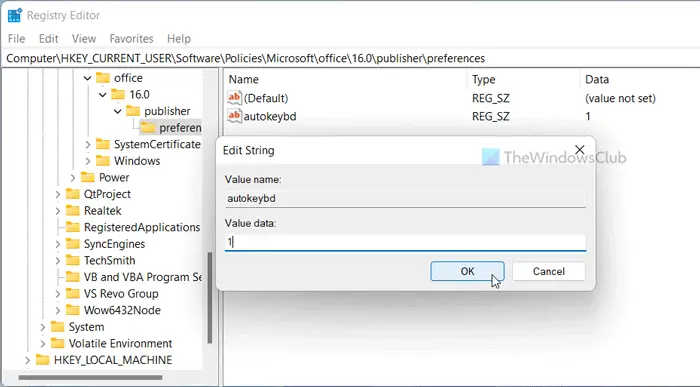Click the Realtek folder icon
Image resolution: width=700 pixels, height=387 pixels.
72,210
